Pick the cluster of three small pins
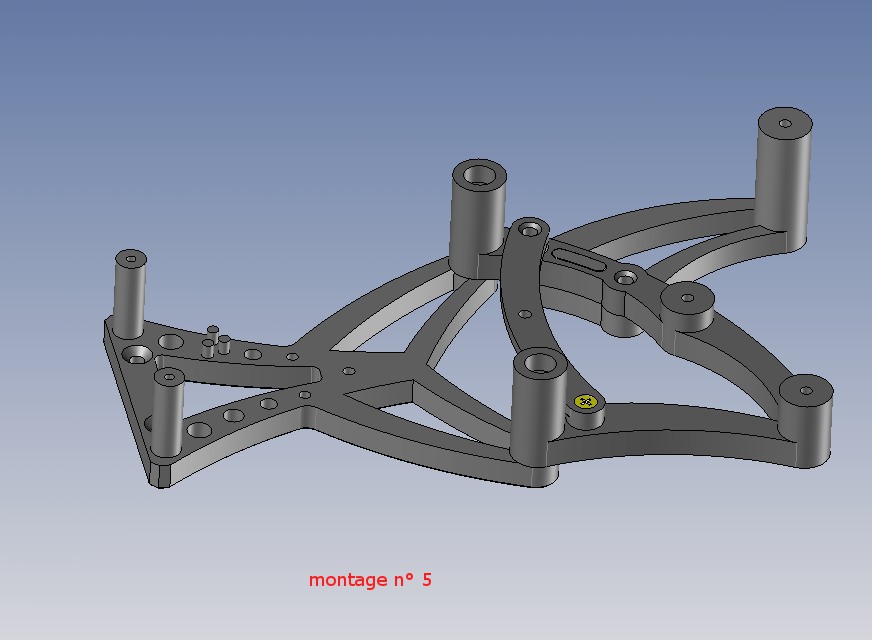 (216, 341)
